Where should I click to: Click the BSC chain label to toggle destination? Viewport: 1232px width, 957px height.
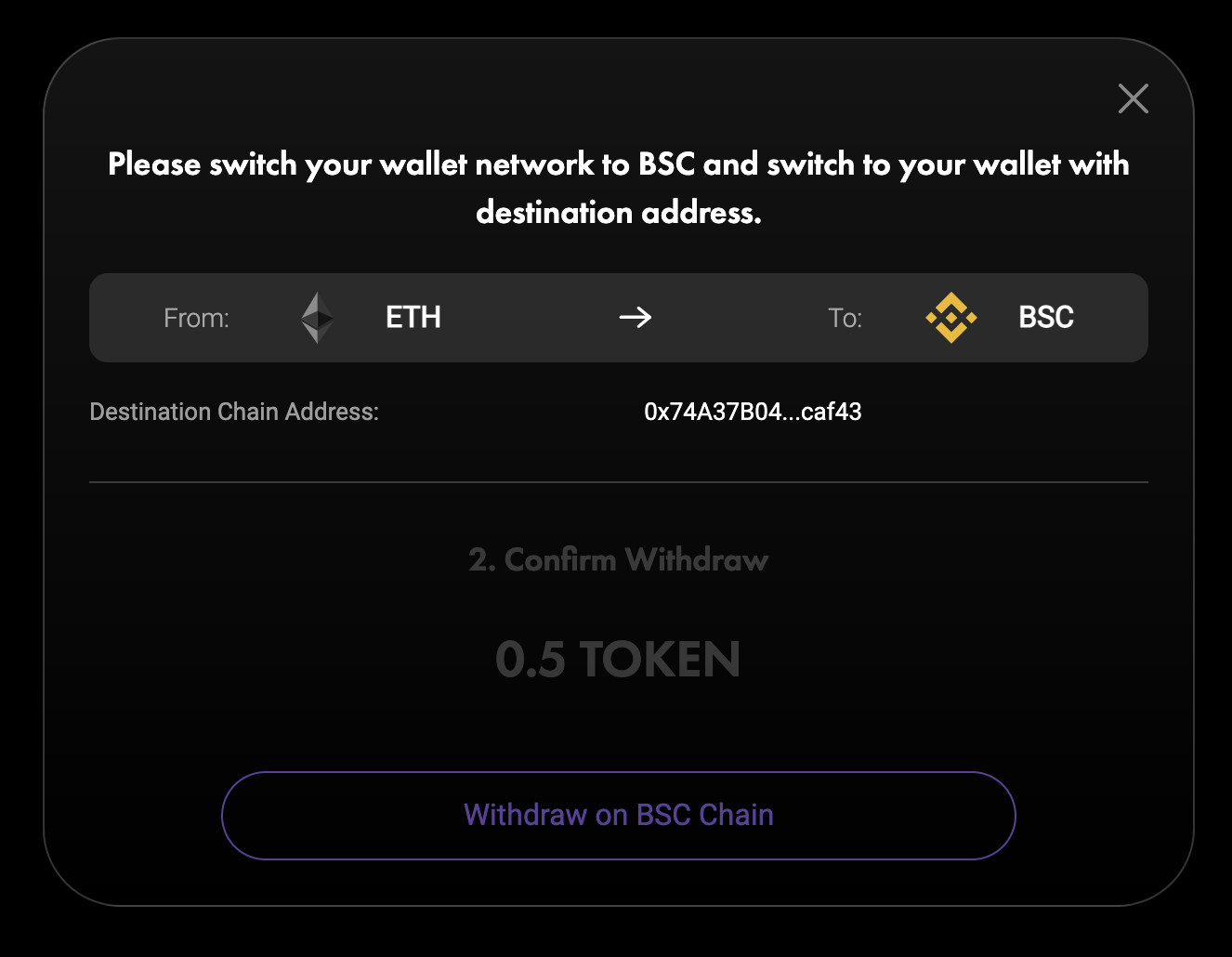click(1044, 318)
